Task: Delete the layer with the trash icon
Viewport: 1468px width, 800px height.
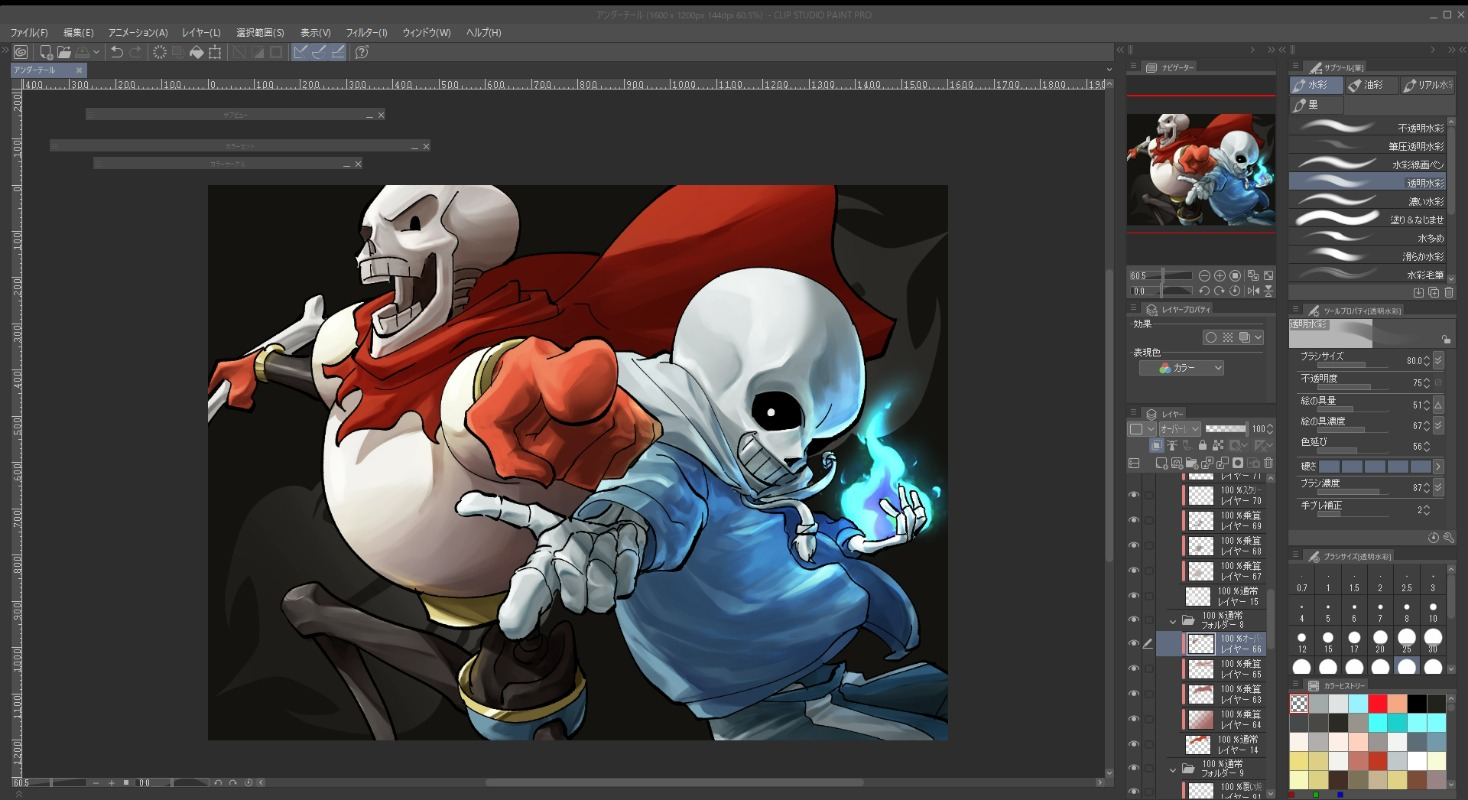Action: (1268, 463)
